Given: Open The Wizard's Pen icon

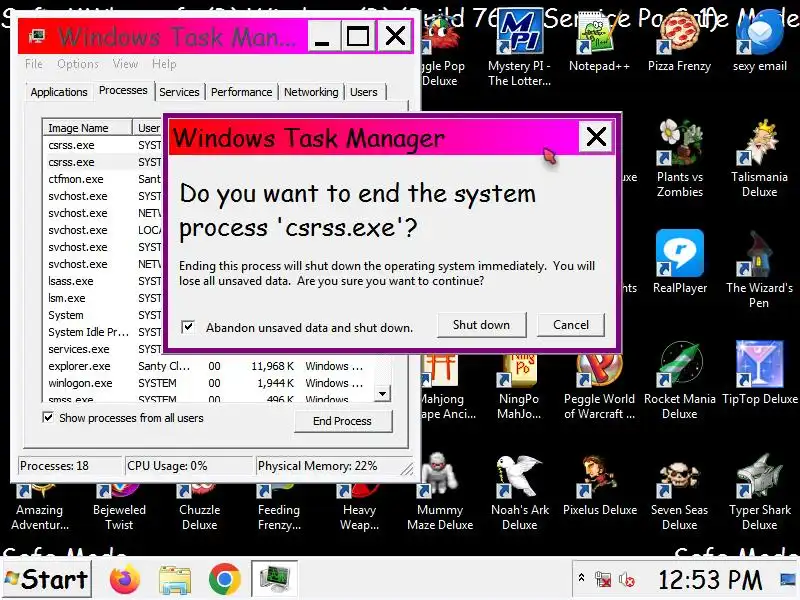Looking at the screenshot, I should [x=759, y=269].
